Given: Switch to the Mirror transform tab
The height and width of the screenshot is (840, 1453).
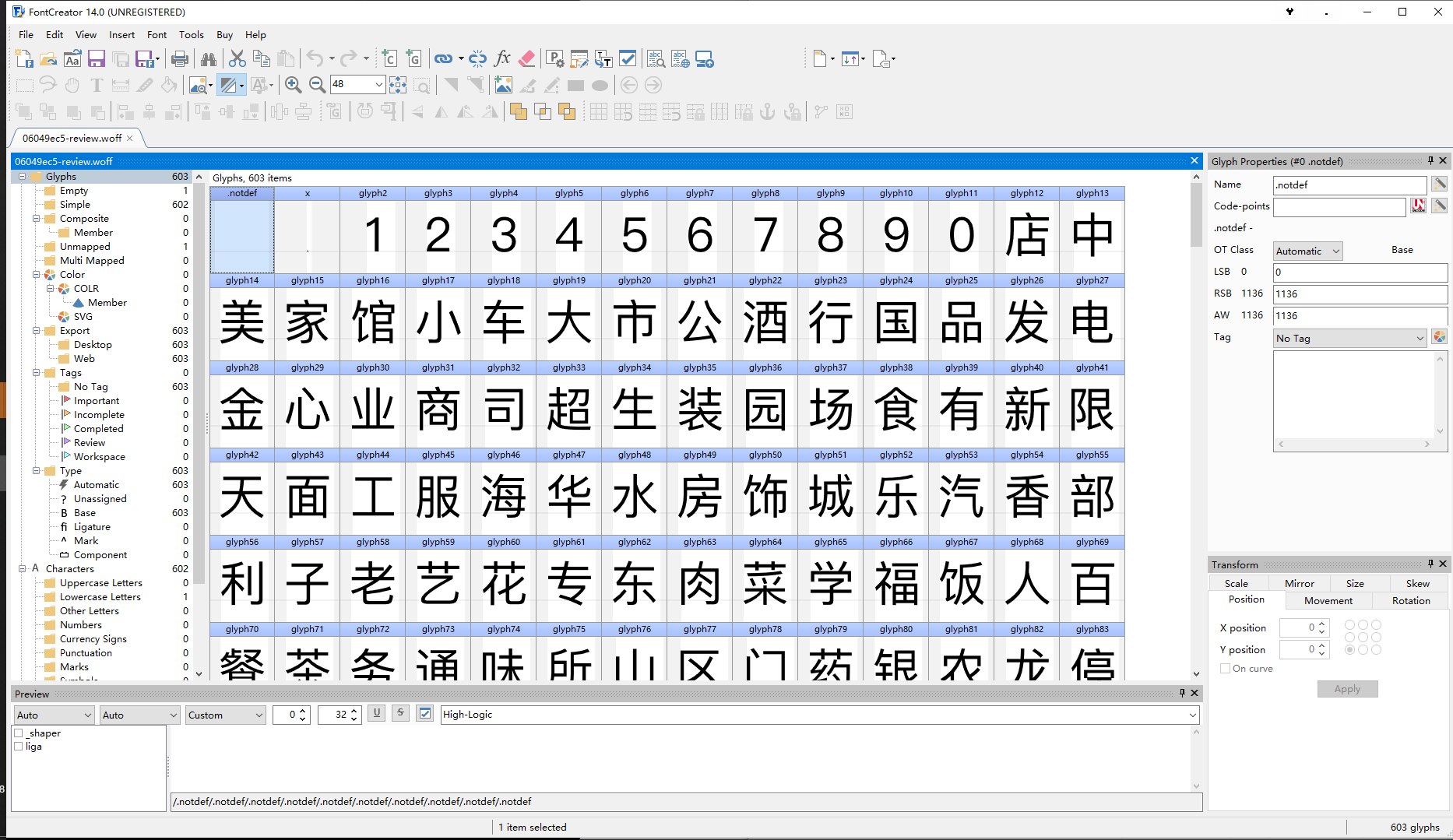Looking at the screenshot, I should (1299, 583).
